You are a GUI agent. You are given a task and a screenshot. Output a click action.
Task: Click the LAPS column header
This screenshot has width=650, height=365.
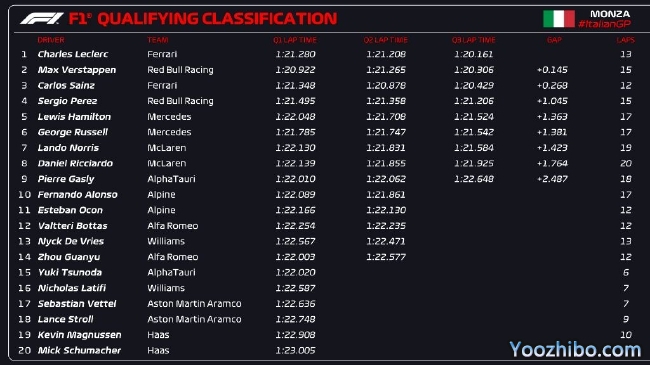click(x=626, y=40)
